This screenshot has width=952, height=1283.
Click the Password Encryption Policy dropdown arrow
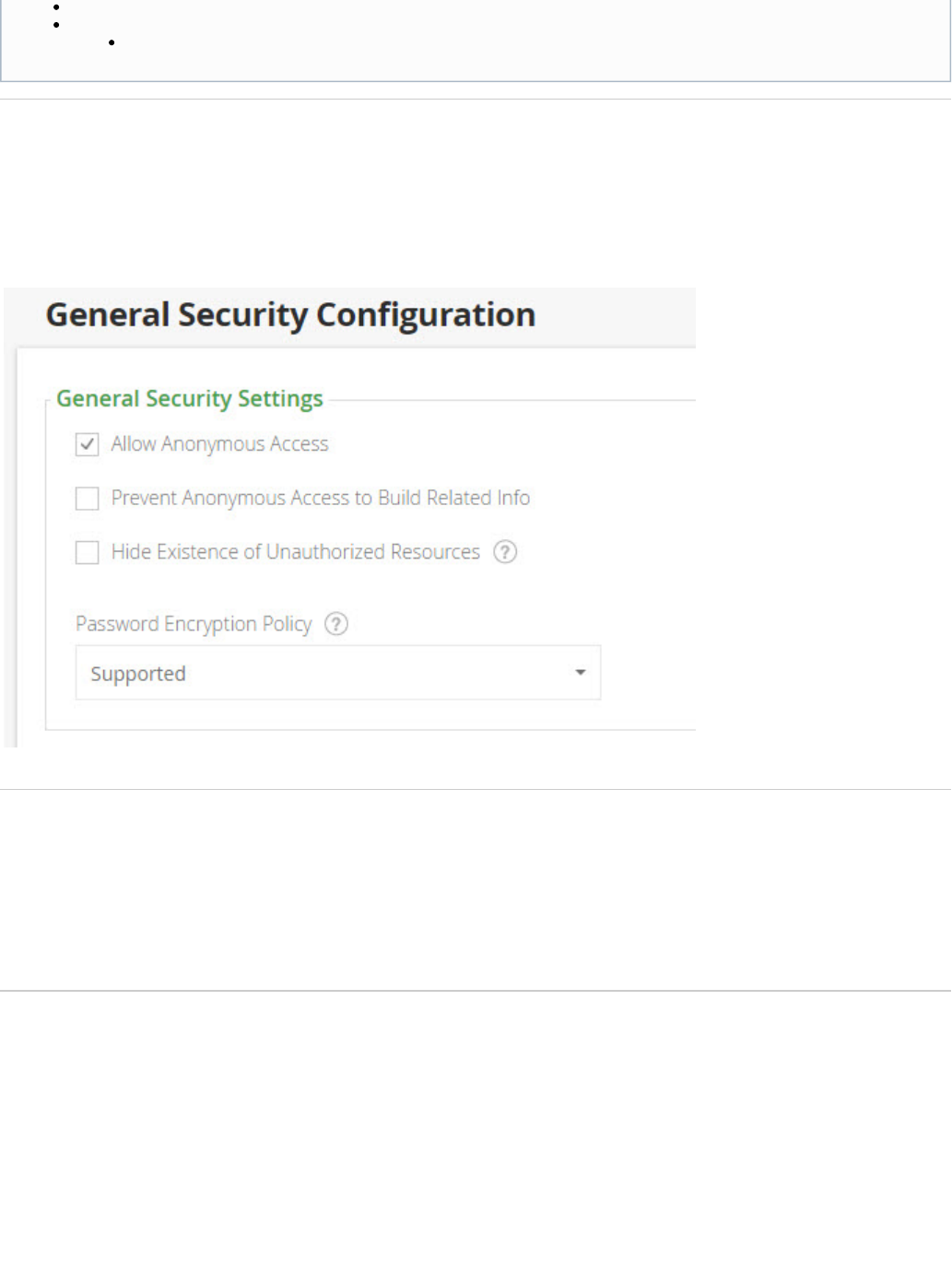tap(580, 673)
